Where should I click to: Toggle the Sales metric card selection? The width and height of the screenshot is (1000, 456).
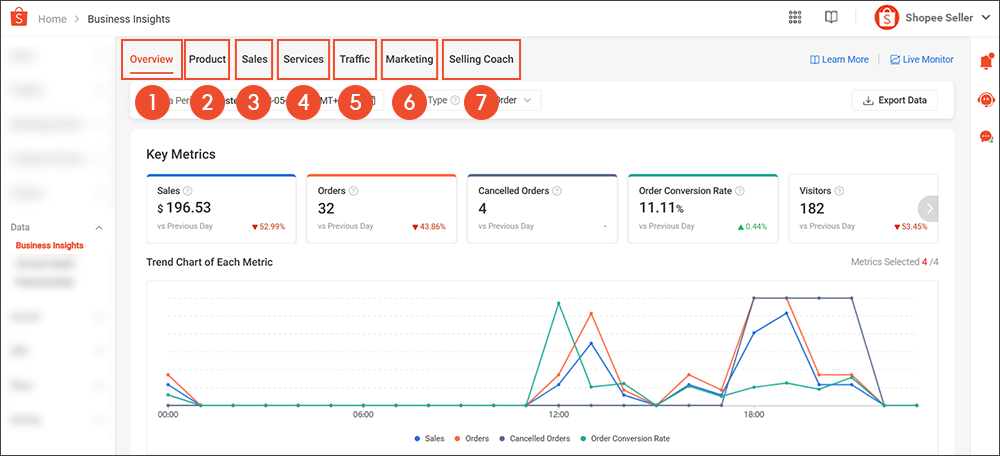[x=221, y=209]
